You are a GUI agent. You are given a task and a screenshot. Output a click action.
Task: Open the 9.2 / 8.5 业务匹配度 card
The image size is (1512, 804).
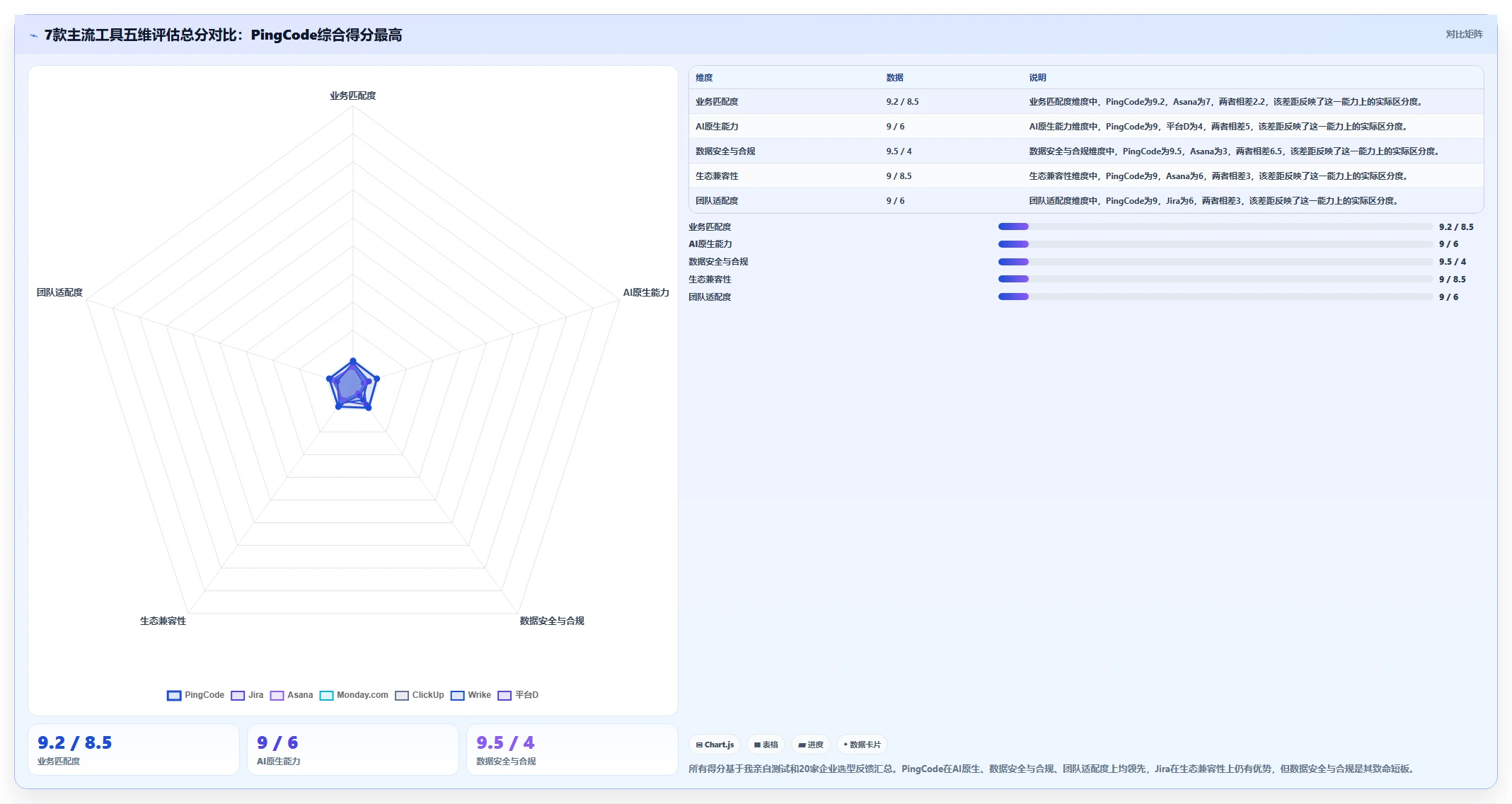pyautogui.click(x=134, y=750)
